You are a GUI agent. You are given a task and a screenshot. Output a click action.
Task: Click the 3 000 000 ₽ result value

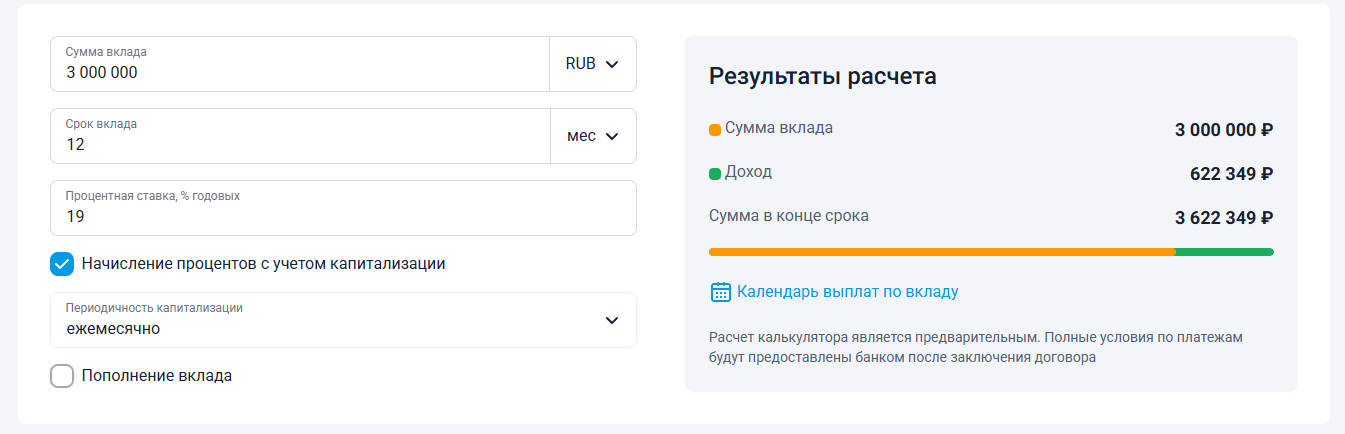click(x=1223, y=130)
